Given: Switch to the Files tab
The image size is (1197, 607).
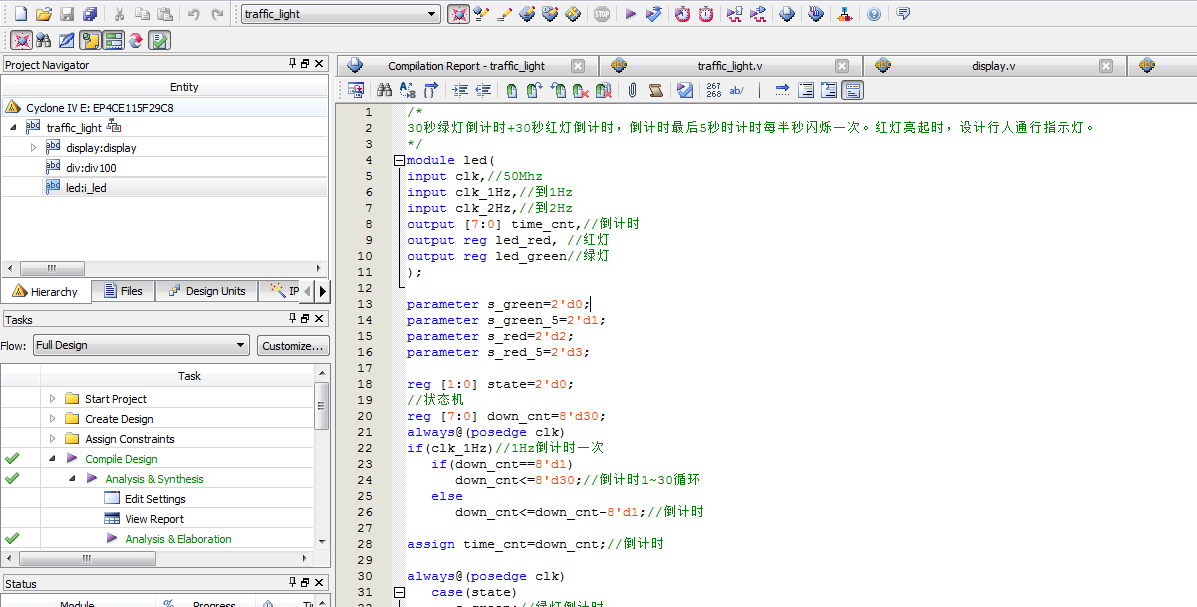Looking at the screenshot, I should click(122, 291).
